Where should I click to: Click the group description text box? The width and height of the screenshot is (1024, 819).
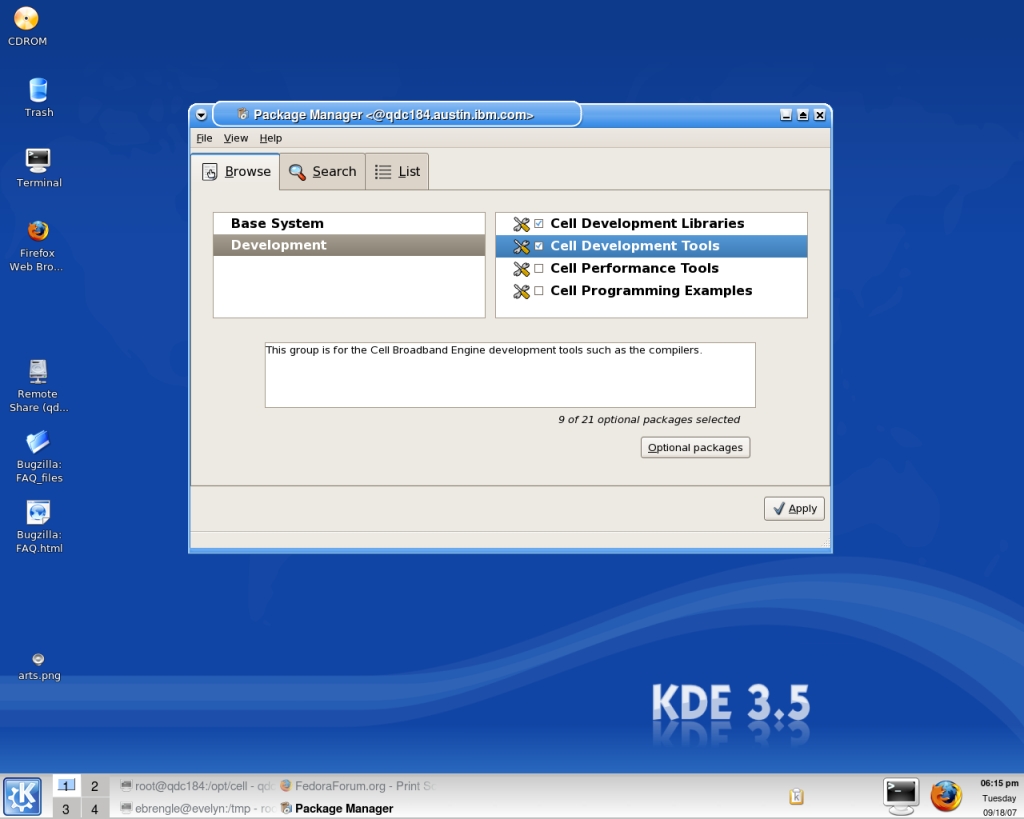pyautogui.click(x=510, y=375)
